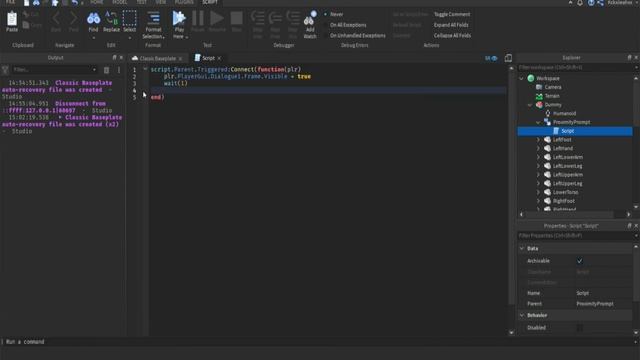Click the Select marquee icon
Screen dimensions: 640x360
click(x=129, y=18)
